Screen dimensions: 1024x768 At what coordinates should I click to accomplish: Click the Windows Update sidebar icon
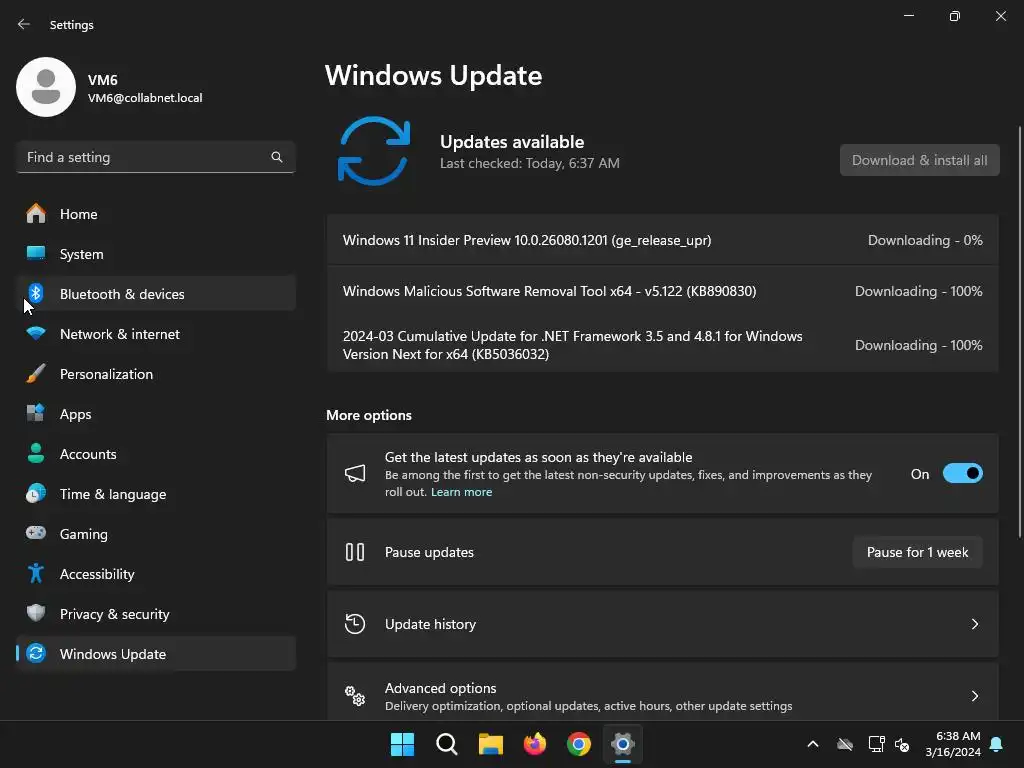point(36,653)
